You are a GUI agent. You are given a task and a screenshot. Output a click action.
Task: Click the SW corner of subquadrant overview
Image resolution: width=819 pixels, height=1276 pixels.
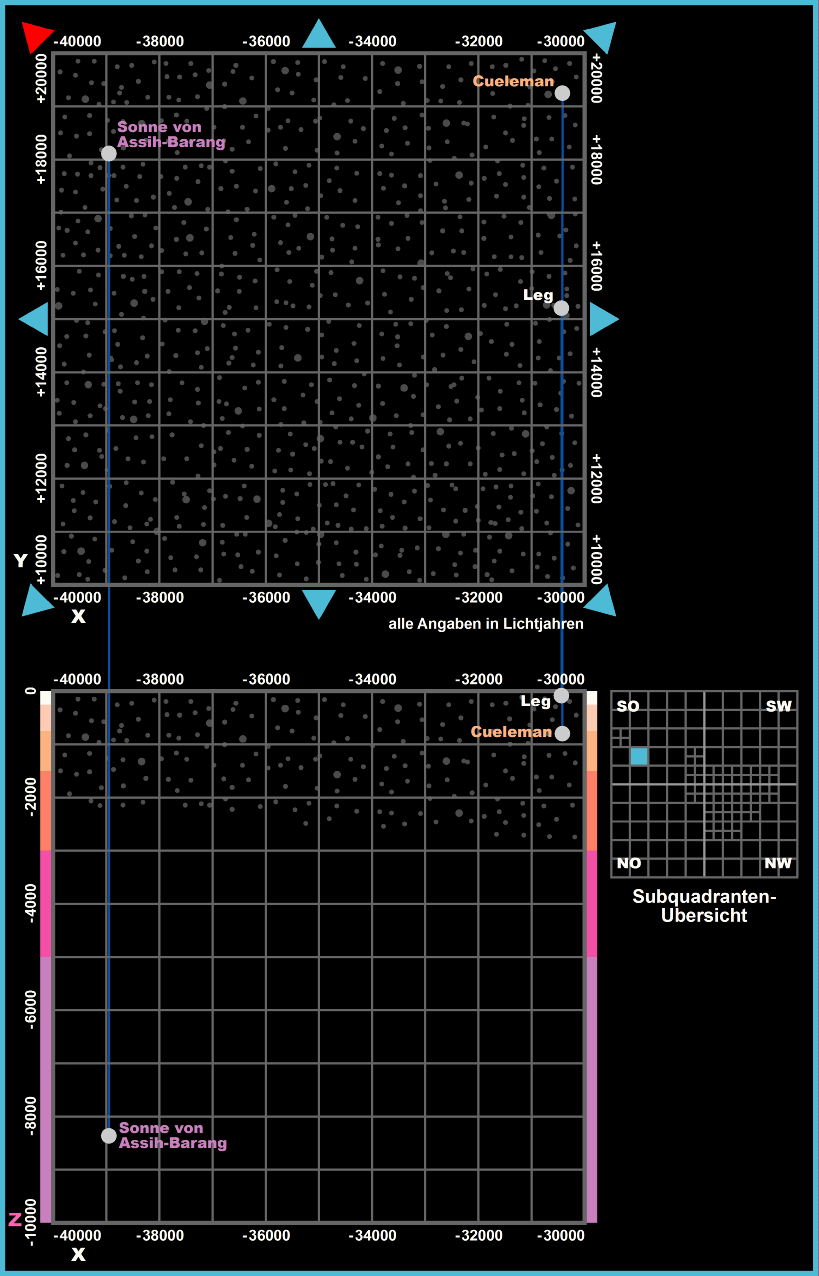pos(778,707)
